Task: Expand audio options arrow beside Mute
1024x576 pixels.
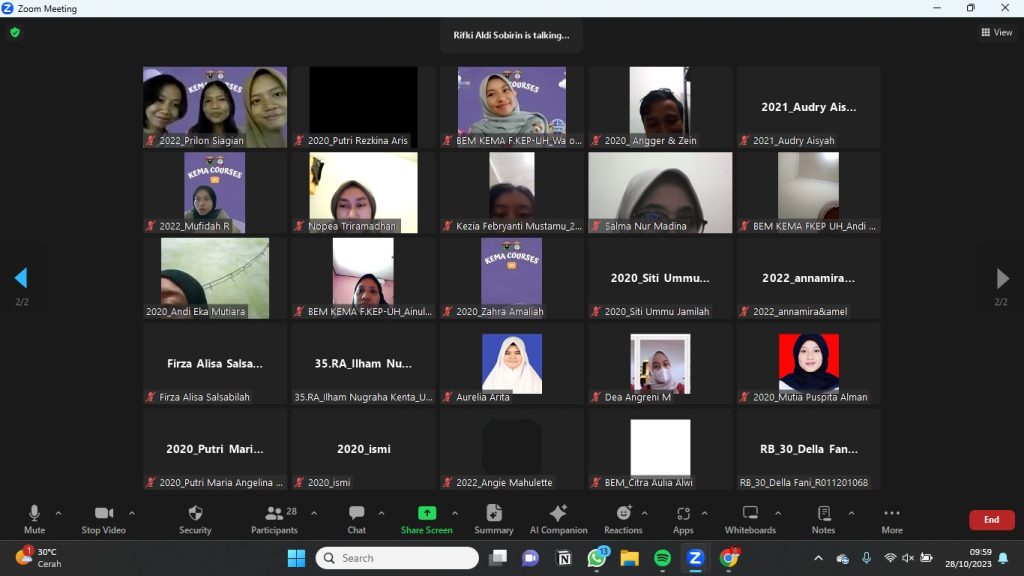Action: (58, 513)
